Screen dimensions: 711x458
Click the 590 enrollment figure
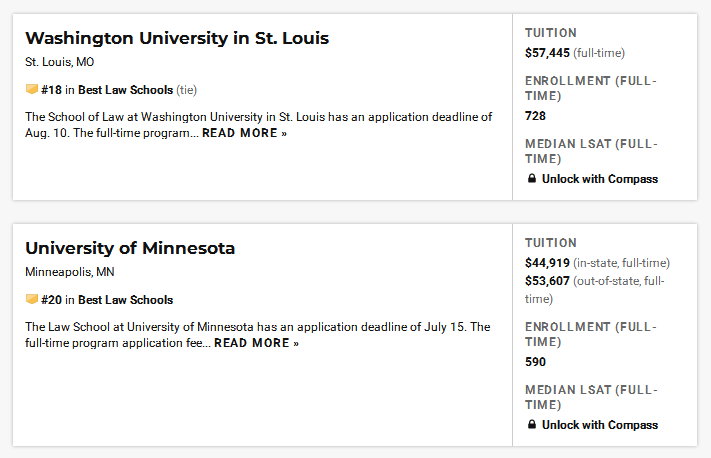click(x=536, y=362)
